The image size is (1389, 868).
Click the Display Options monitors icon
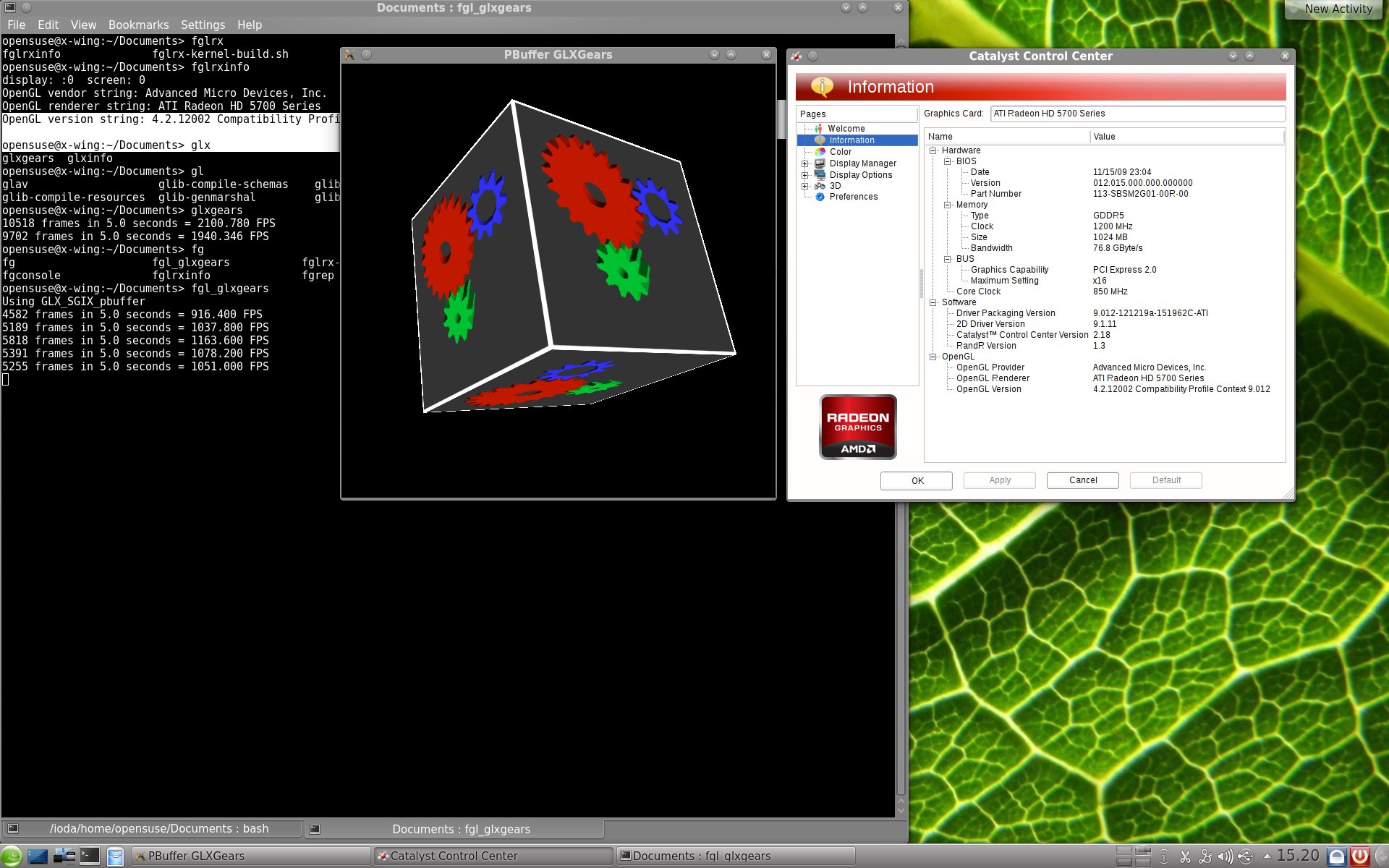[820, 175]
